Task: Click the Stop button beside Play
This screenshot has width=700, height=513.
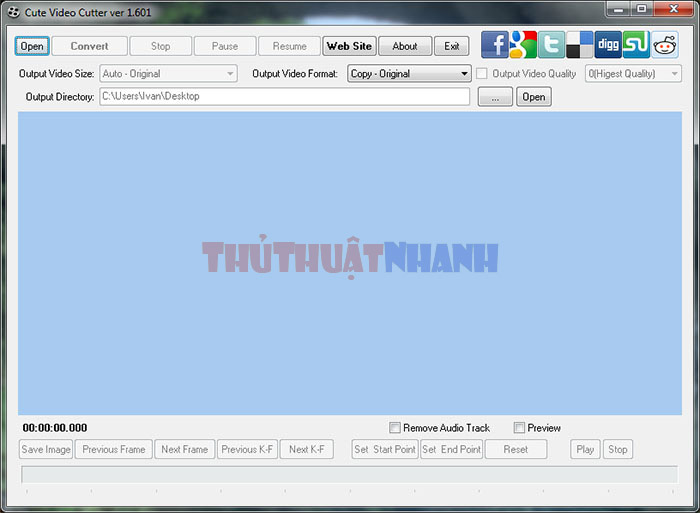Action: click(618, 449)
